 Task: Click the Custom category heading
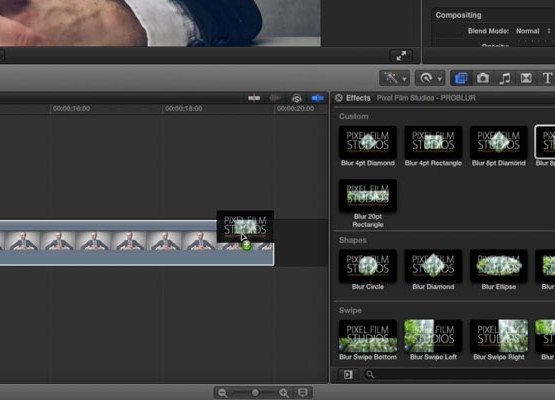[x=353, y=116]
